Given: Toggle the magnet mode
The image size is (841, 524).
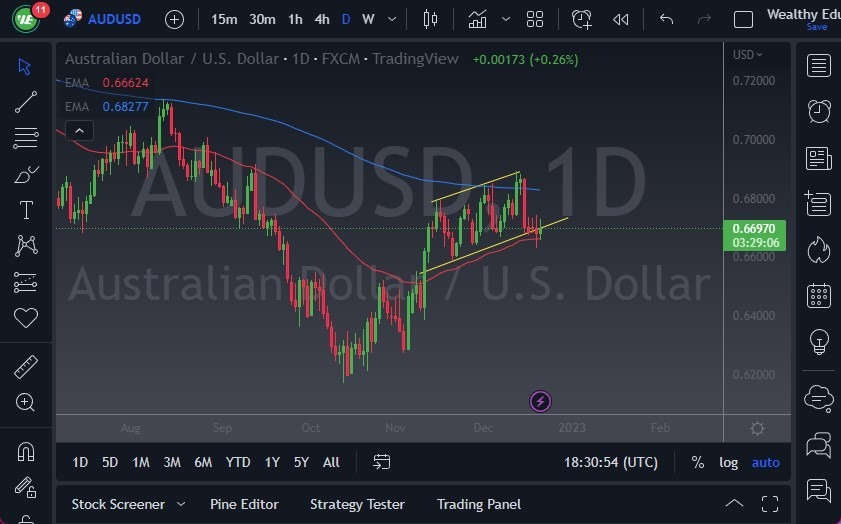Looking at the screenshot, I should (x=26, y=452).
